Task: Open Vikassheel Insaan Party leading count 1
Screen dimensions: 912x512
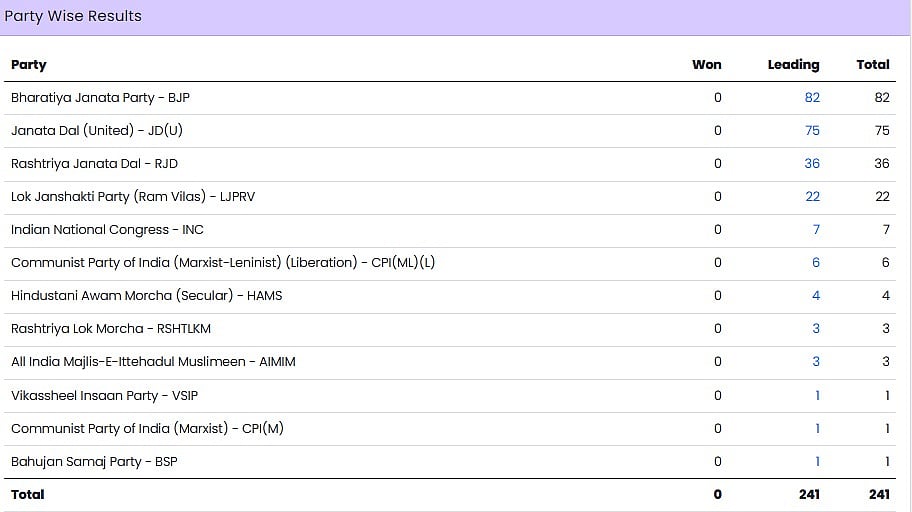Action: tap(817, 396)
